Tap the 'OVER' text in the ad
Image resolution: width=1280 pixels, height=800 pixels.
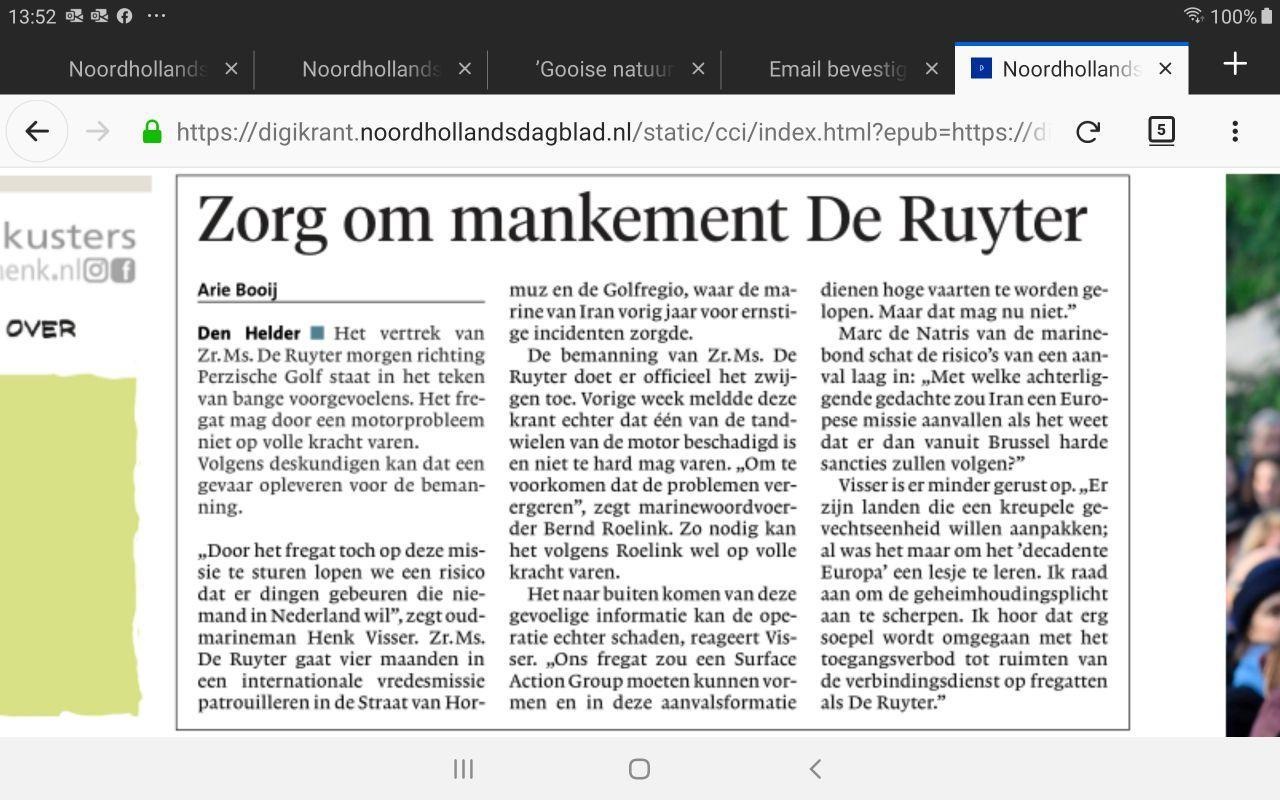40,329
